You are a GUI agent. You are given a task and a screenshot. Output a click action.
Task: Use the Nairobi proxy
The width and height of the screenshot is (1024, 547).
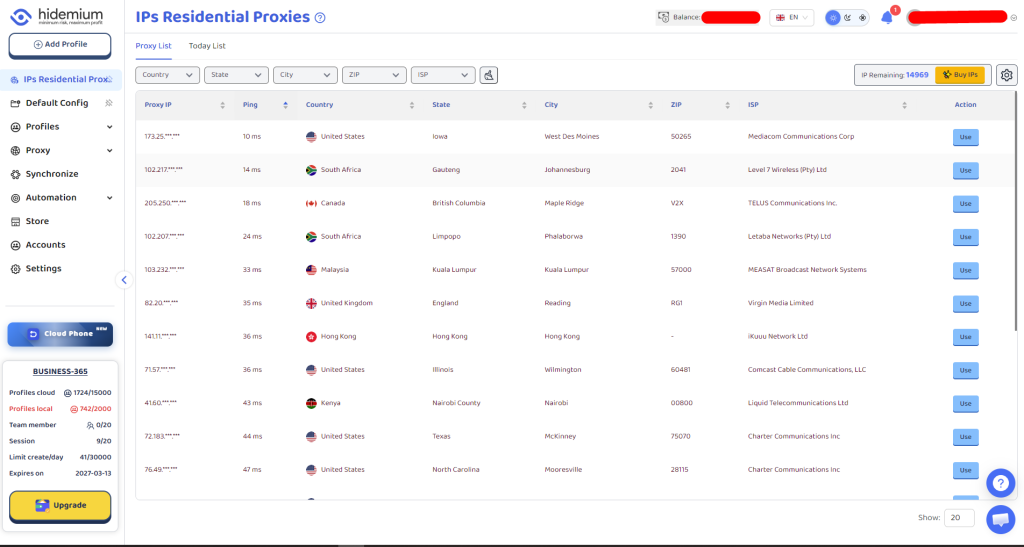tap(965, 403)
